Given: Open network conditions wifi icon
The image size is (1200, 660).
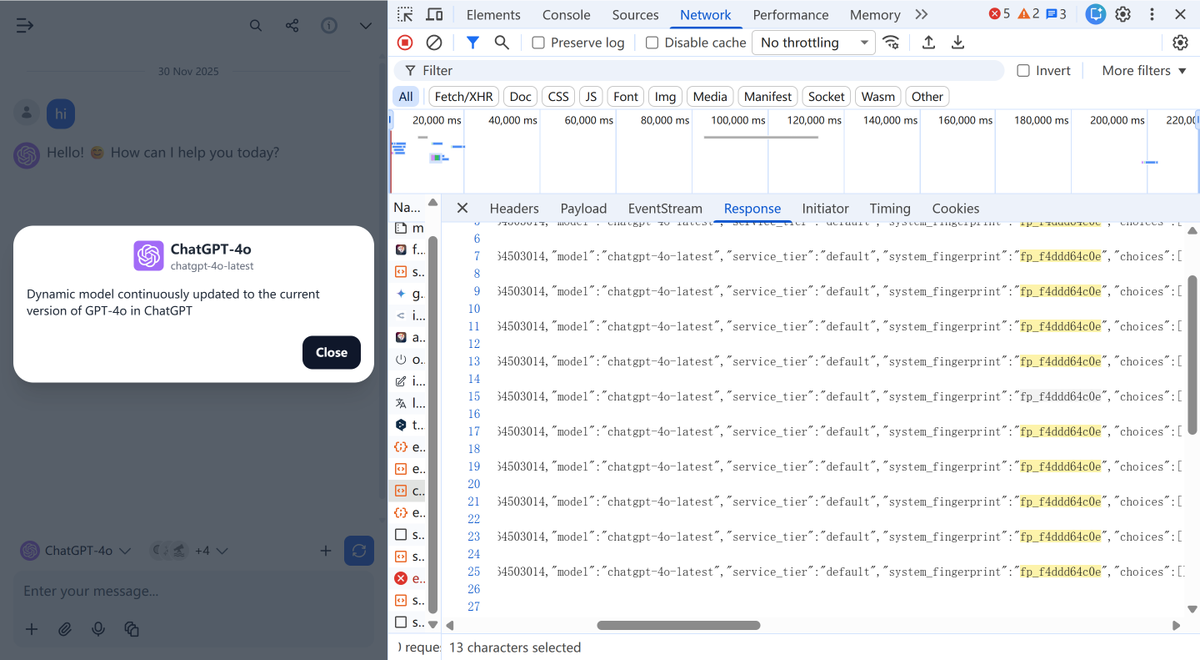Looking at the screenshot, I should pos(891,42).
